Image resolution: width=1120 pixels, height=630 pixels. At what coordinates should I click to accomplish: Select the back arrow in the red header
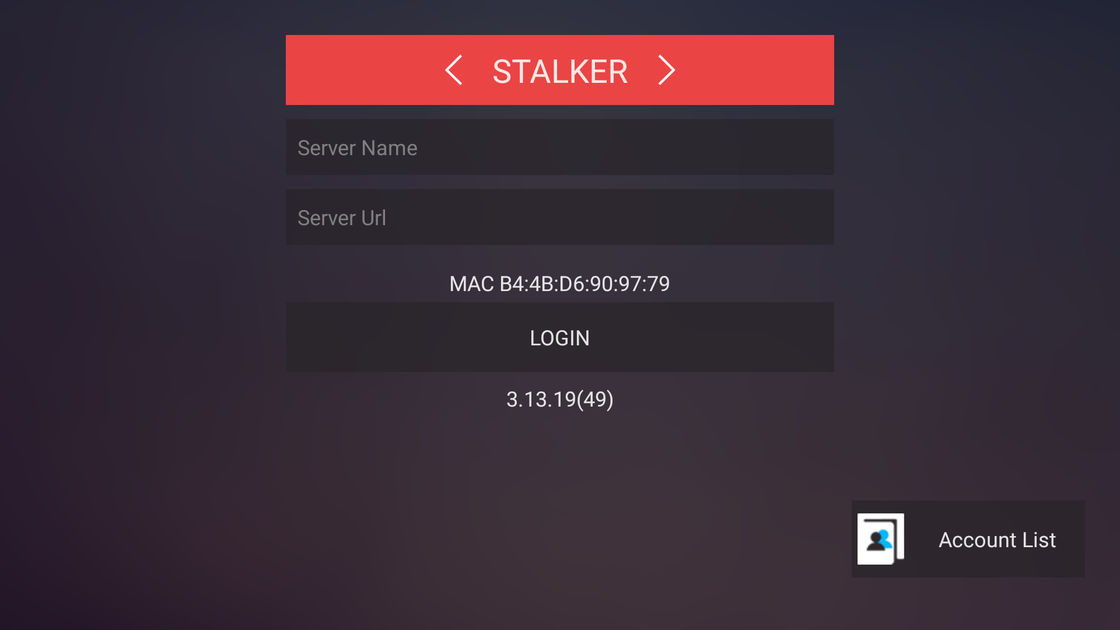(x=454, y=70)
